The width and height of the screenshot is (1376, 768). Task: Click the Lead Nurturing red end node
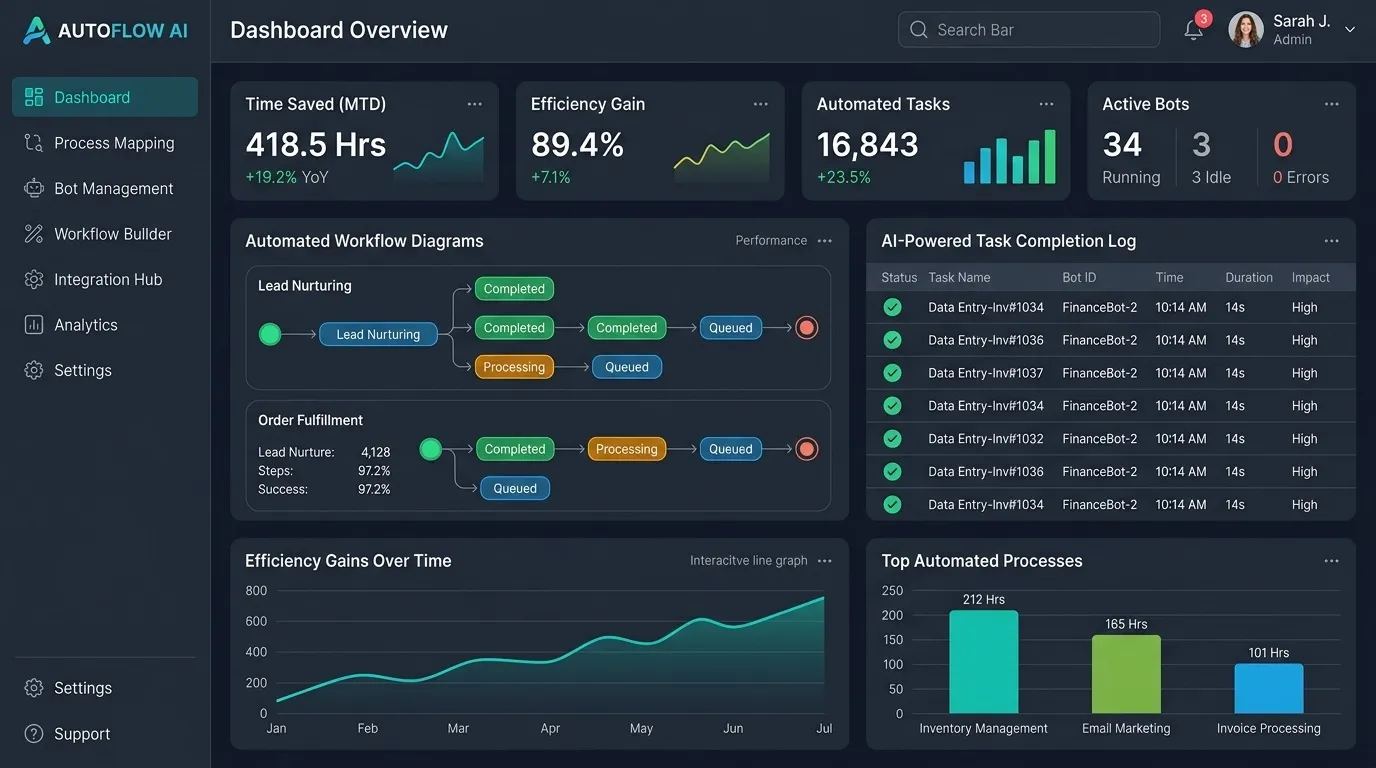tap(807, 327)
